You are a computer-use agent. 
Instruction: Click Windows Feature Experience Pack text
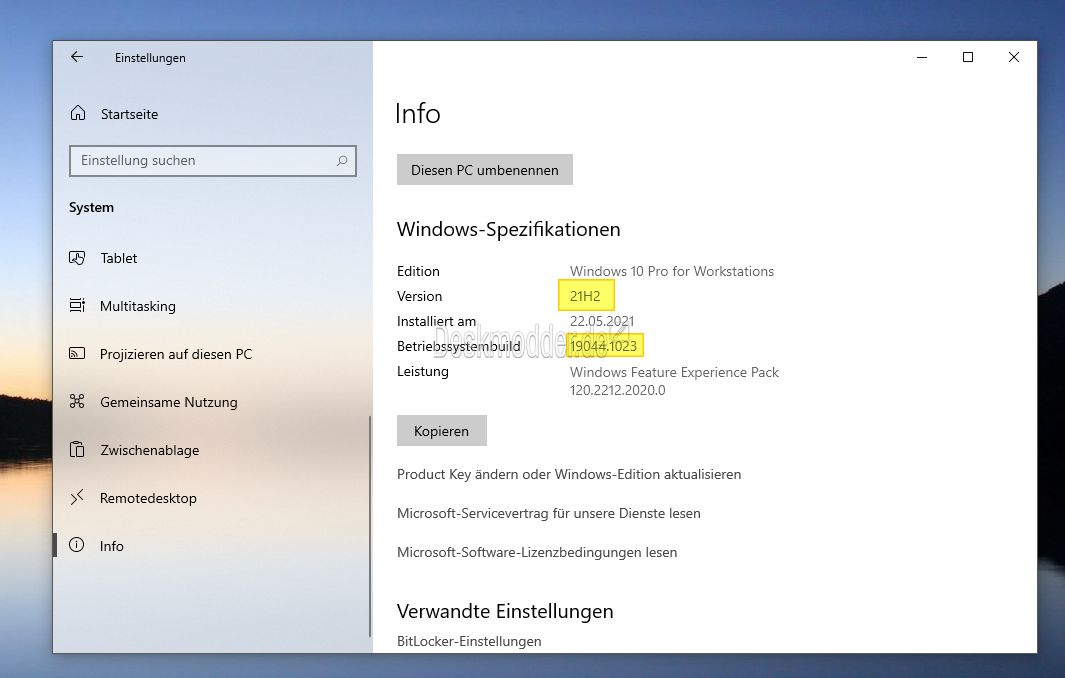[x=674, y=372]
